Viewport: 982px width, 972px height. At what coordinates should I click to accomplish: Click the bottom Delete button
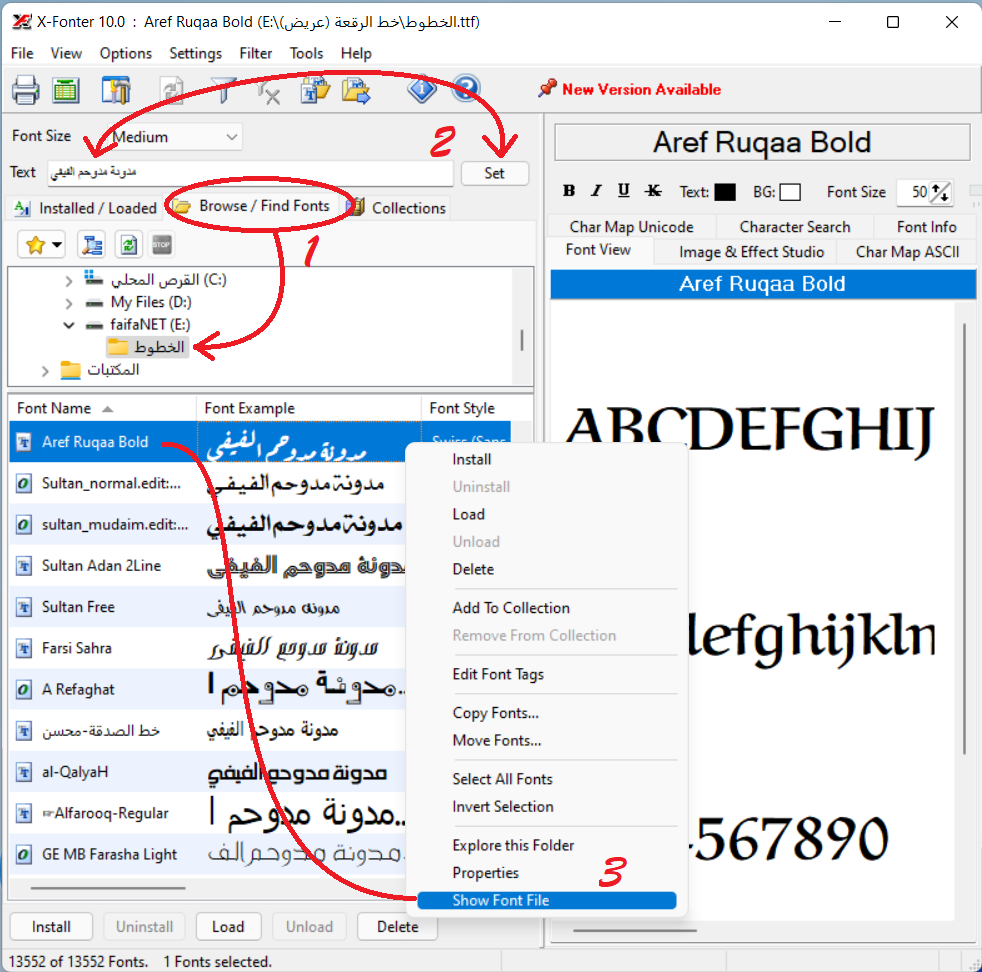(397, 926)
